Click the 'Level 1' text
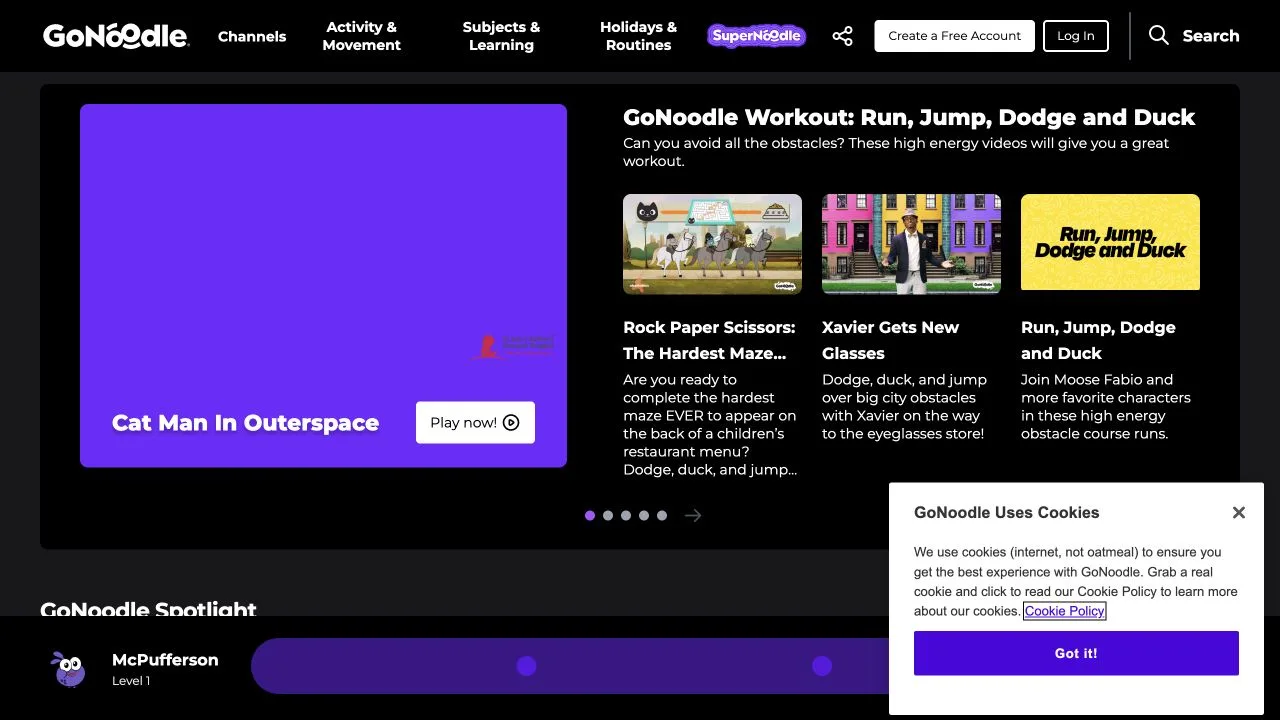 [x=131, y=681]
